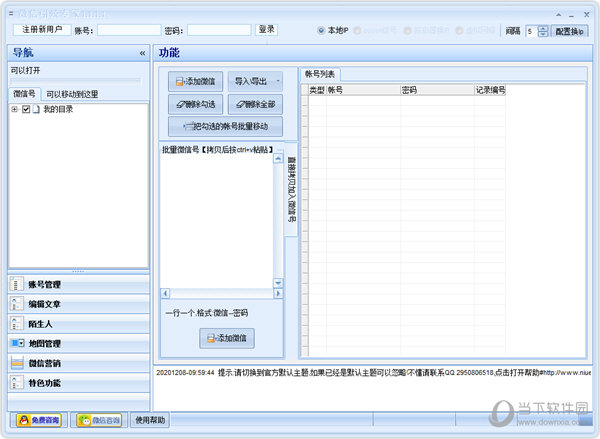Click the 密码 column header
The image size is (600, 439).
(x=437, y=90)
